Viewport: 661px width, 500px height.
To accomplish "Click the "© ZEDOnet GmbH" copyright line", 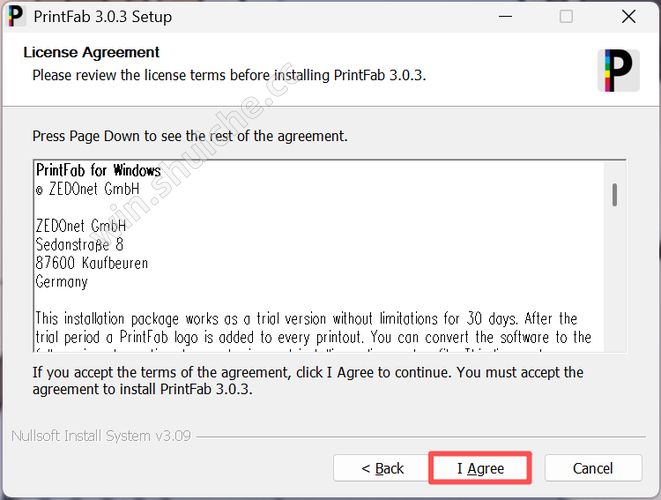I will point(87,189).
